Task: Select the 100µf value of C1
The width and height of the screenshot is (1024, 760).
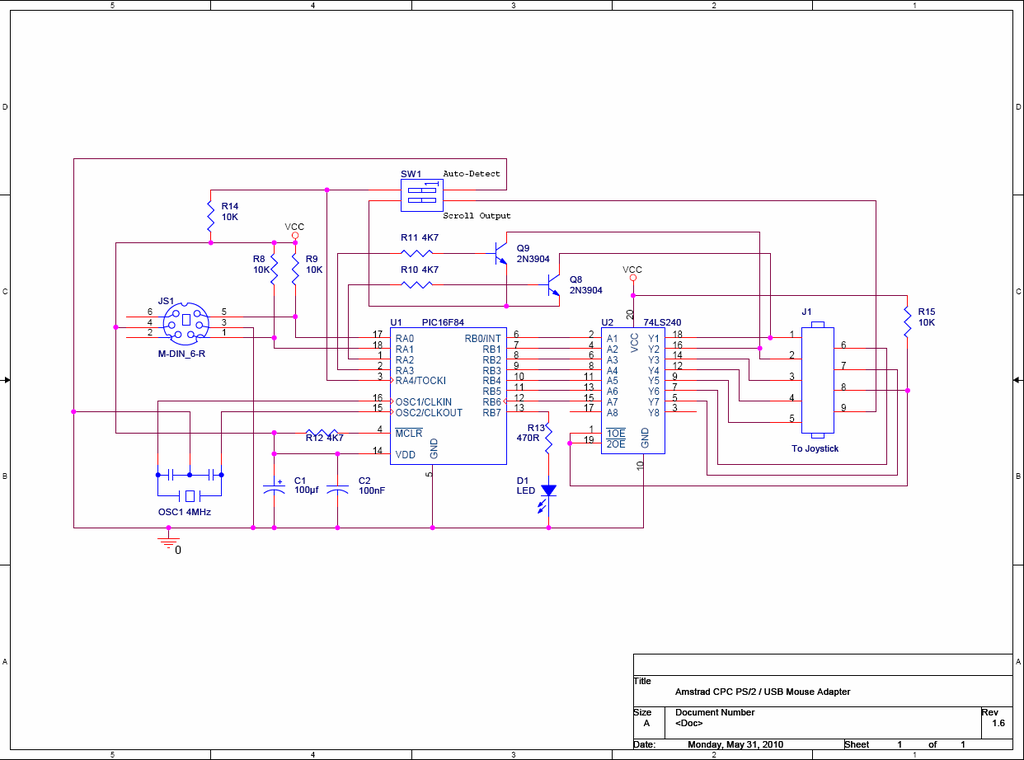Action: click(306, 490)
